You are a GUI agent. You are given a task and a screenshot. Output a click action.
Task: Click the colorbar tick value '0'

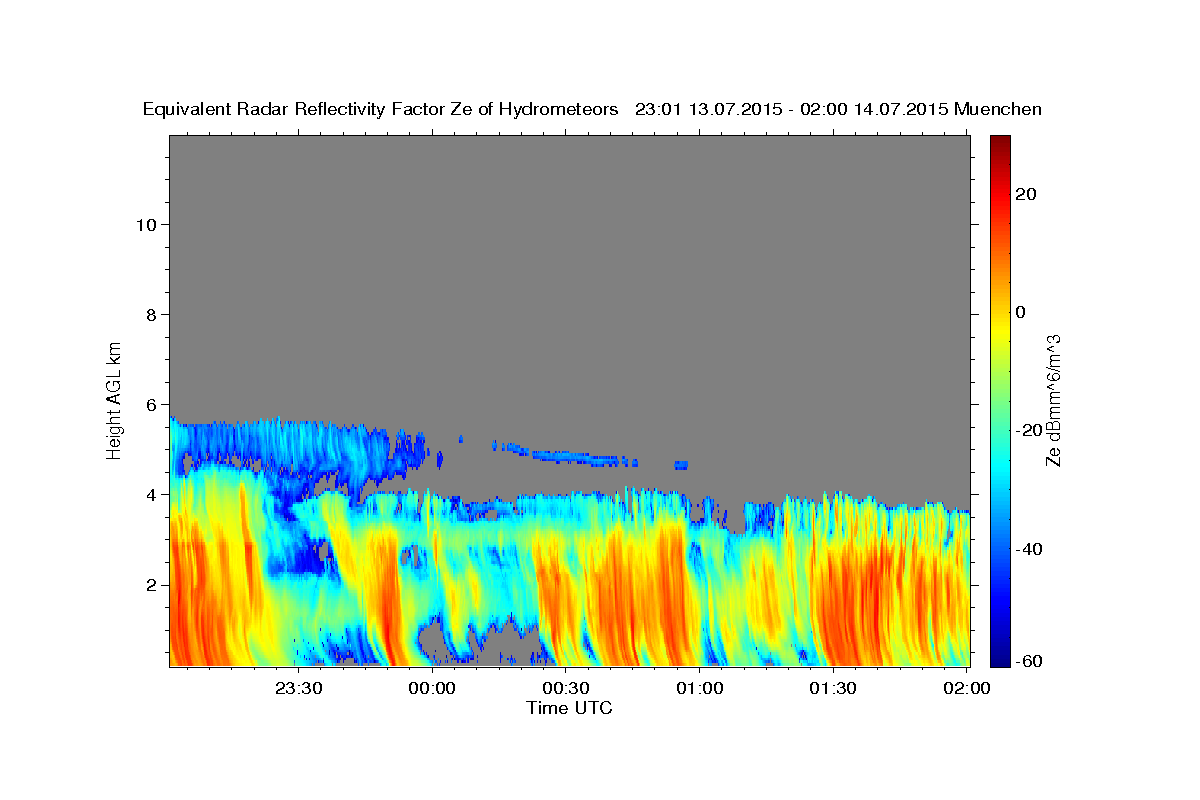1021,312
